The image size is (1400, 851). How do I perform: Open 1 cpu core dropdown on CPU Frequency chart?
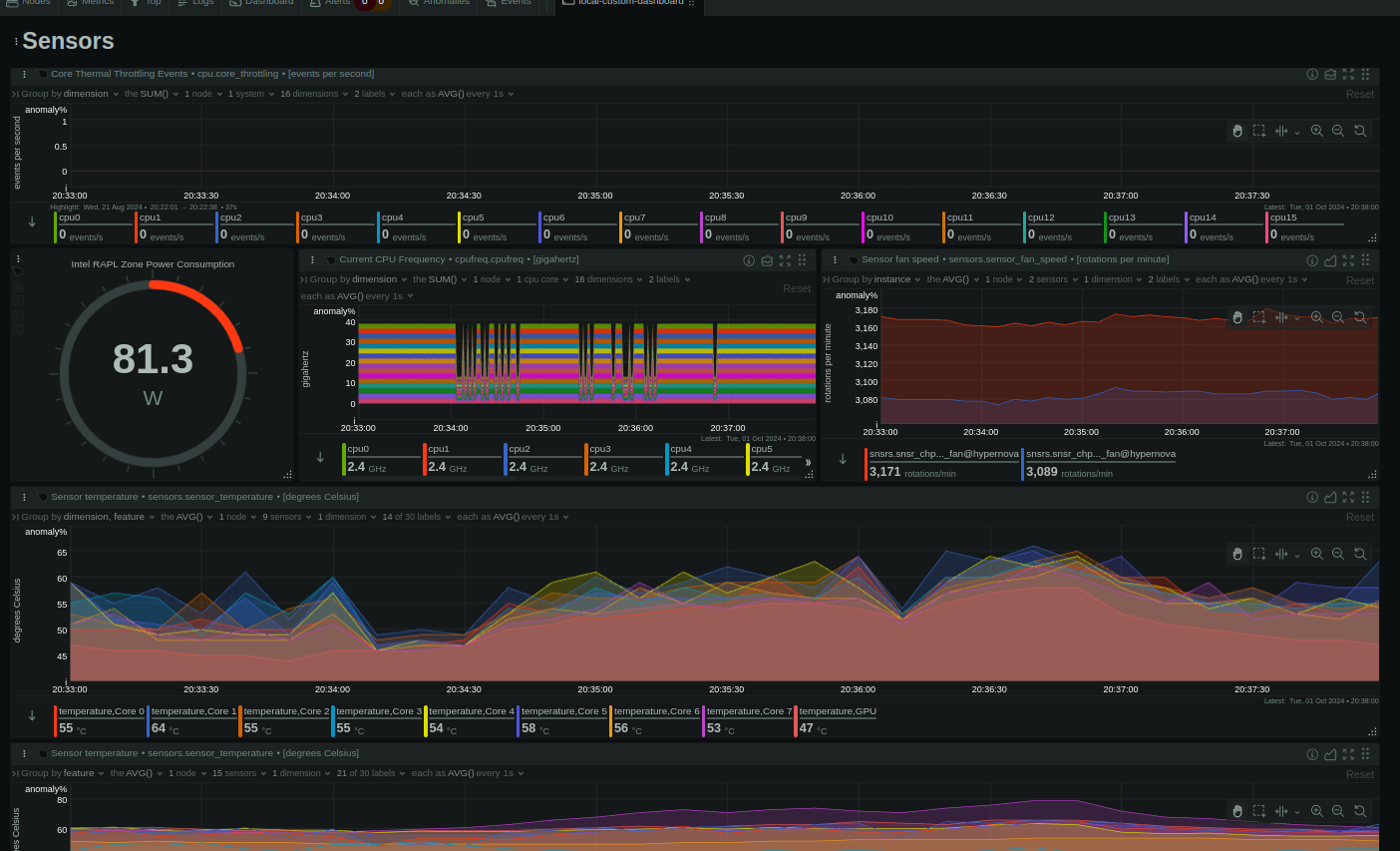(x=542, y=279)
